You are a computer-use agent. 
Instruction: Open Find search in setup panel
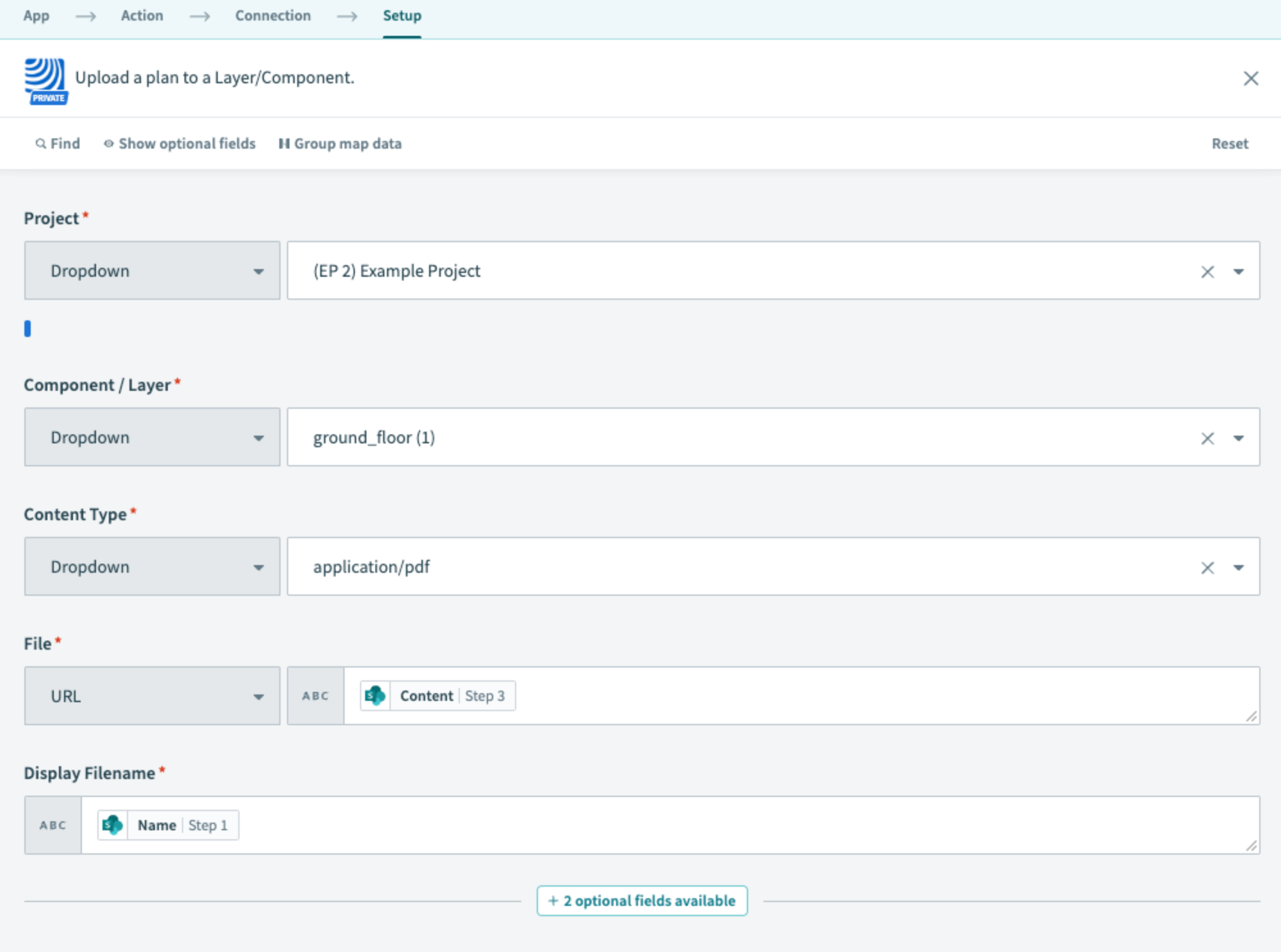tap(58, 144)
